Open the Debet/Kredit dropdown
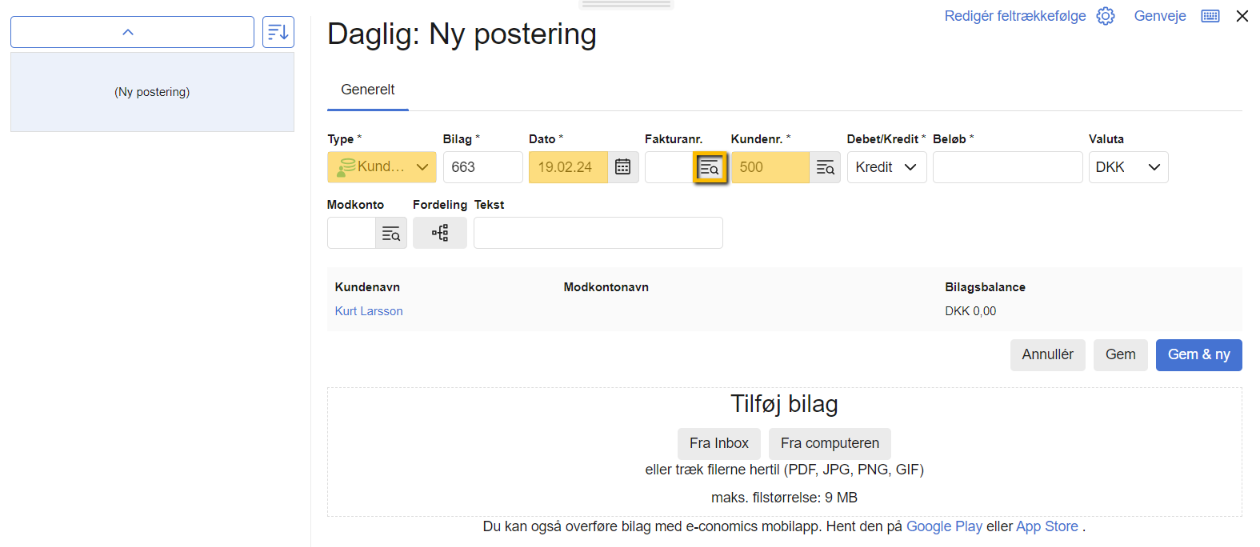1260x547 pixels. pos(886,168)
